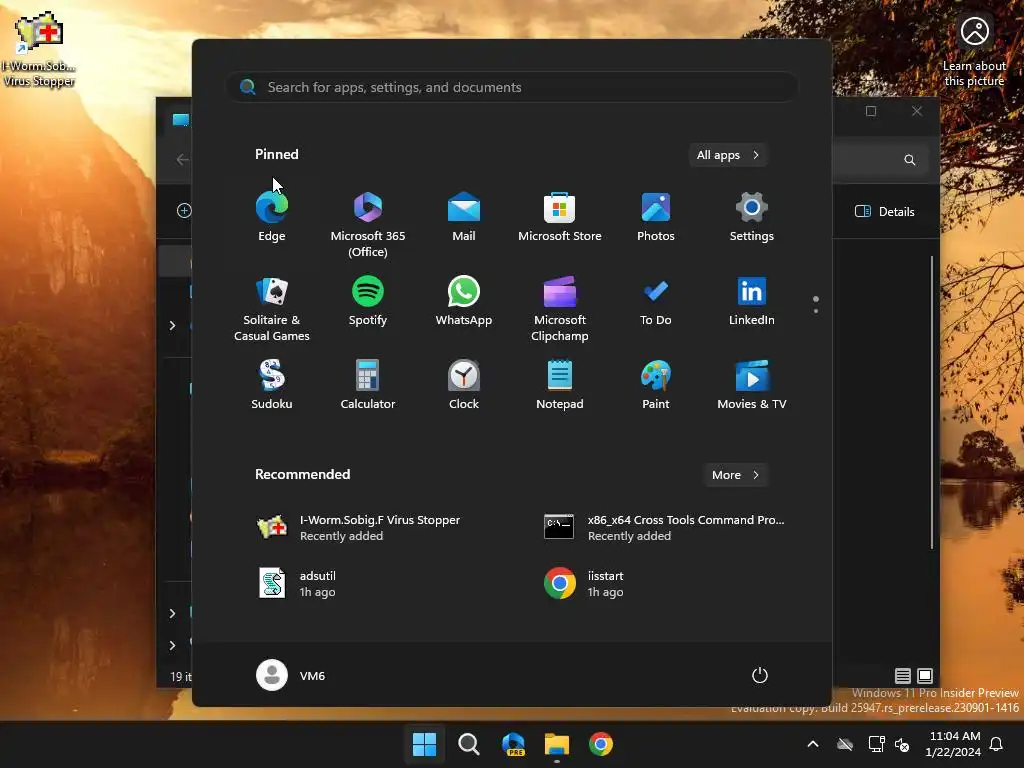Toggle Details pane in File Explorer
Viewport: 1024px width, 768px height.
885,212
